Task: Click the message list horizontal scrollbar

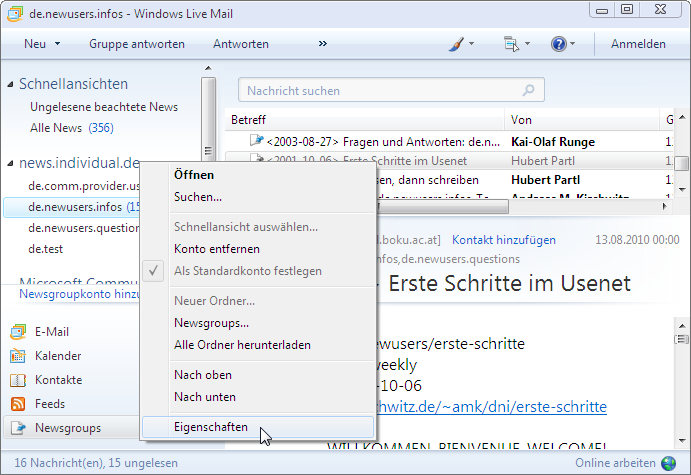Action: [442, 206]
